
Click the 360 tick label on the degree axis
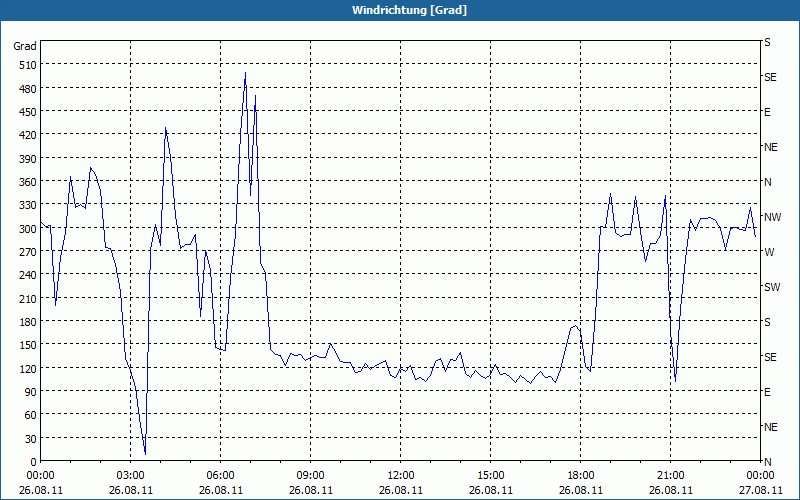pyautogui.click(x=28, y=182)
